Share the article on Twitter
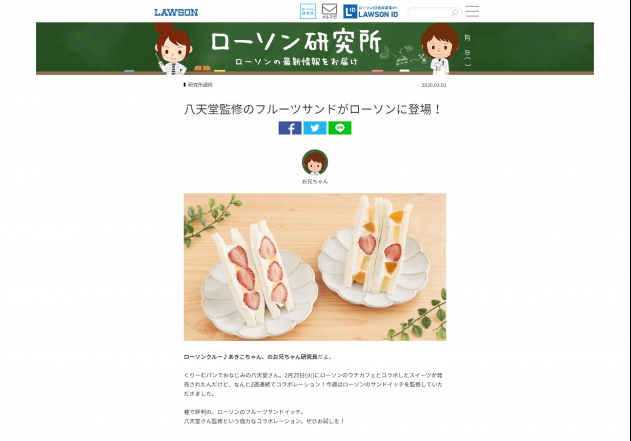Screen dimensions: 631x441 (315, 128)
